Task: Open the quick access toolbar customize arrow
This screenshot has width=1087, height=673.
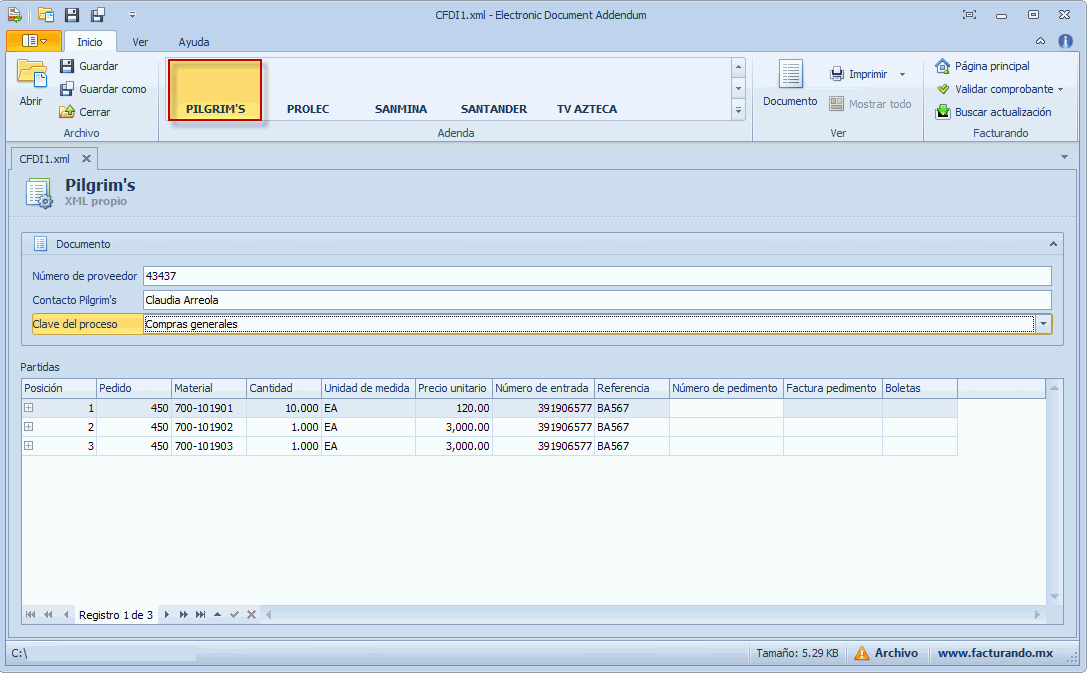Action: tap(132, 15)
